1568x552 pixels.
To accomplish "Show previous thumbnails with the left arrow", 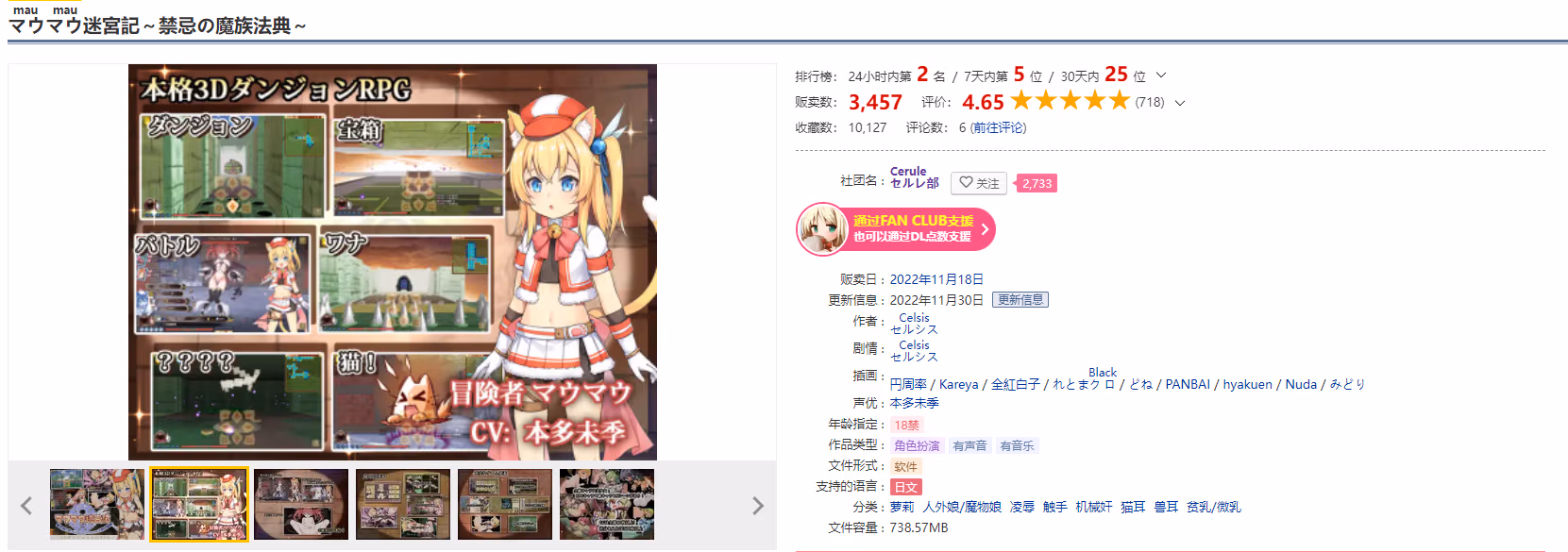I will point(26,506).
